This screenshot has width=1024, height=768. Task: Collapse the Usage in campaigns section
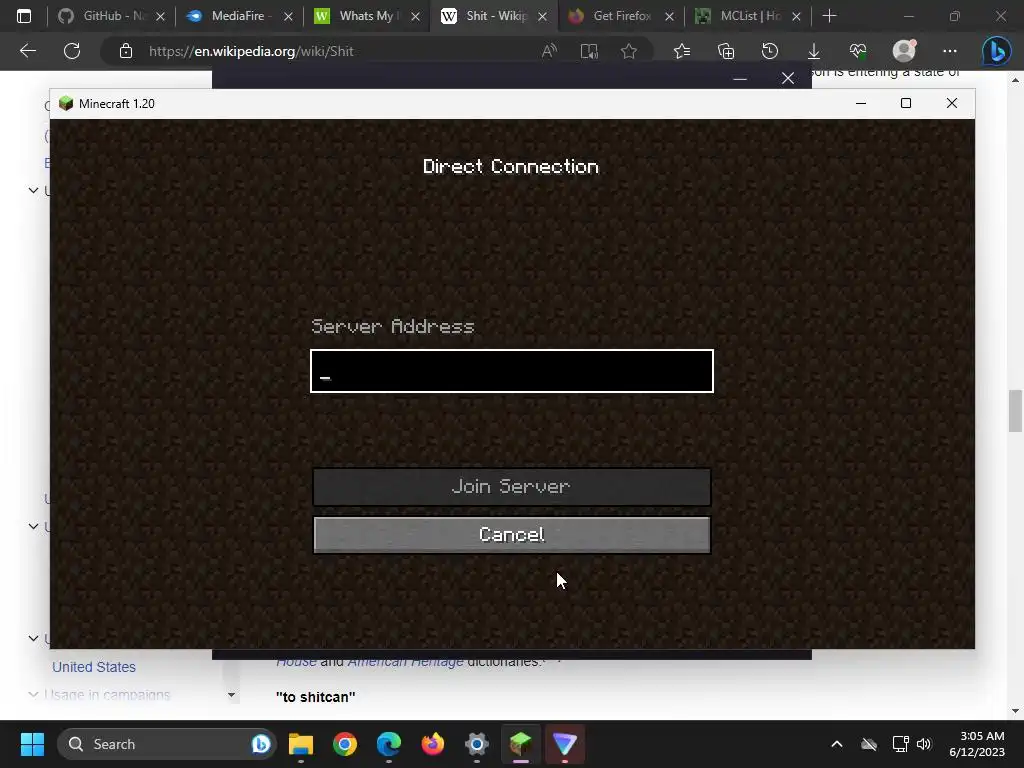[33, 694]
